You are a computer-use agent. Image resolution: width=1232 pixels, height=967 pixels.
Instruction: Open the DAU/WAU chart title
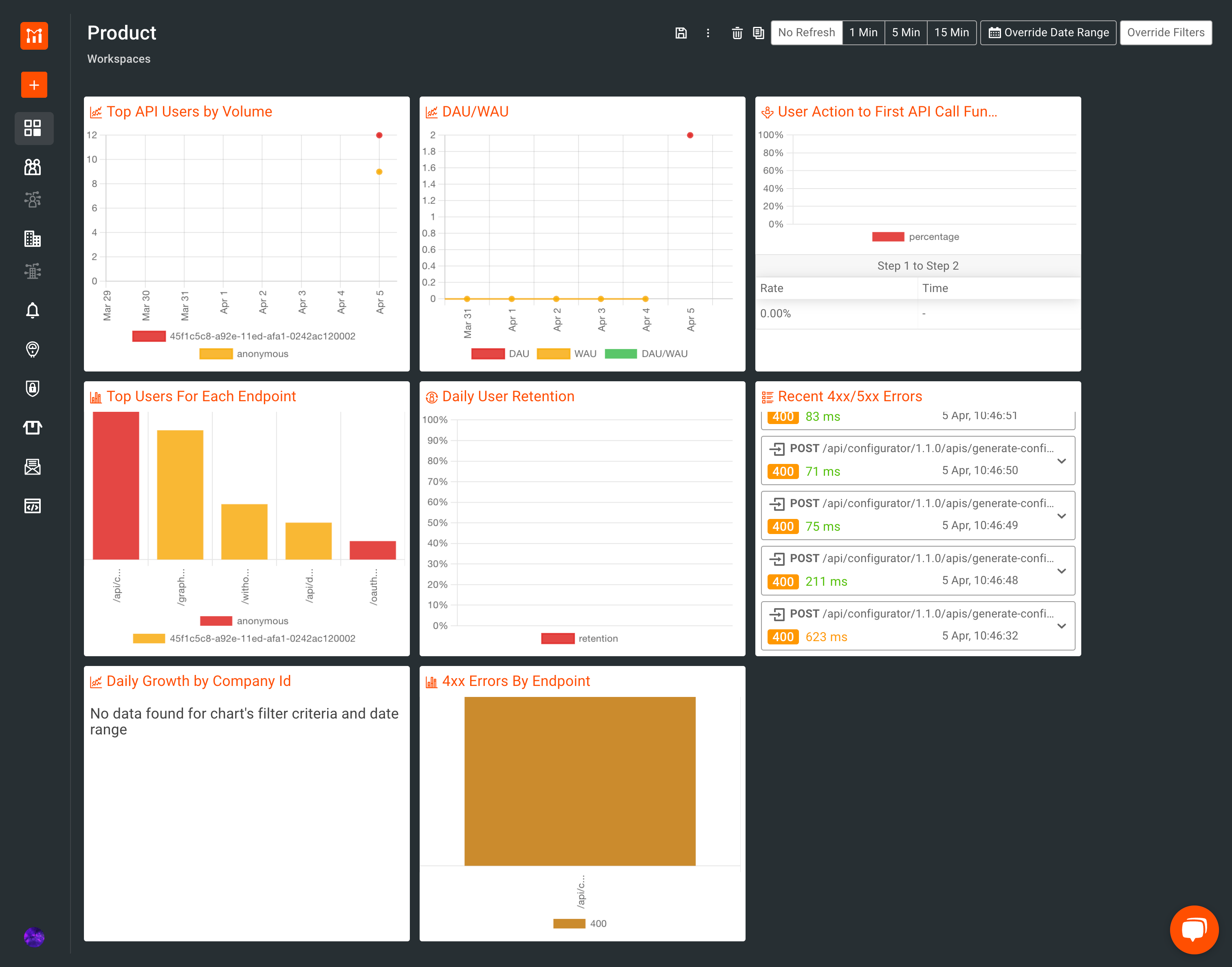click(x=475, y=112)
